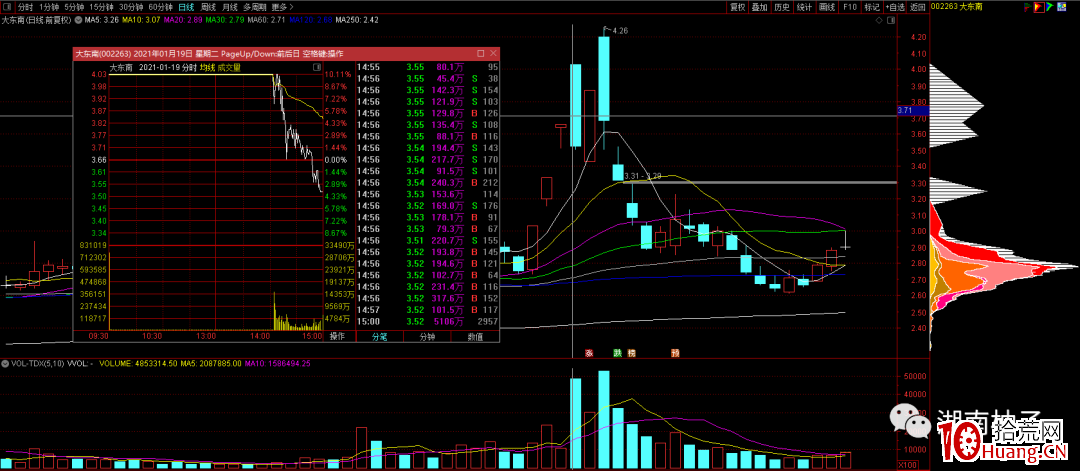Open the 操作 menu in popup

[x=338, y=337]
